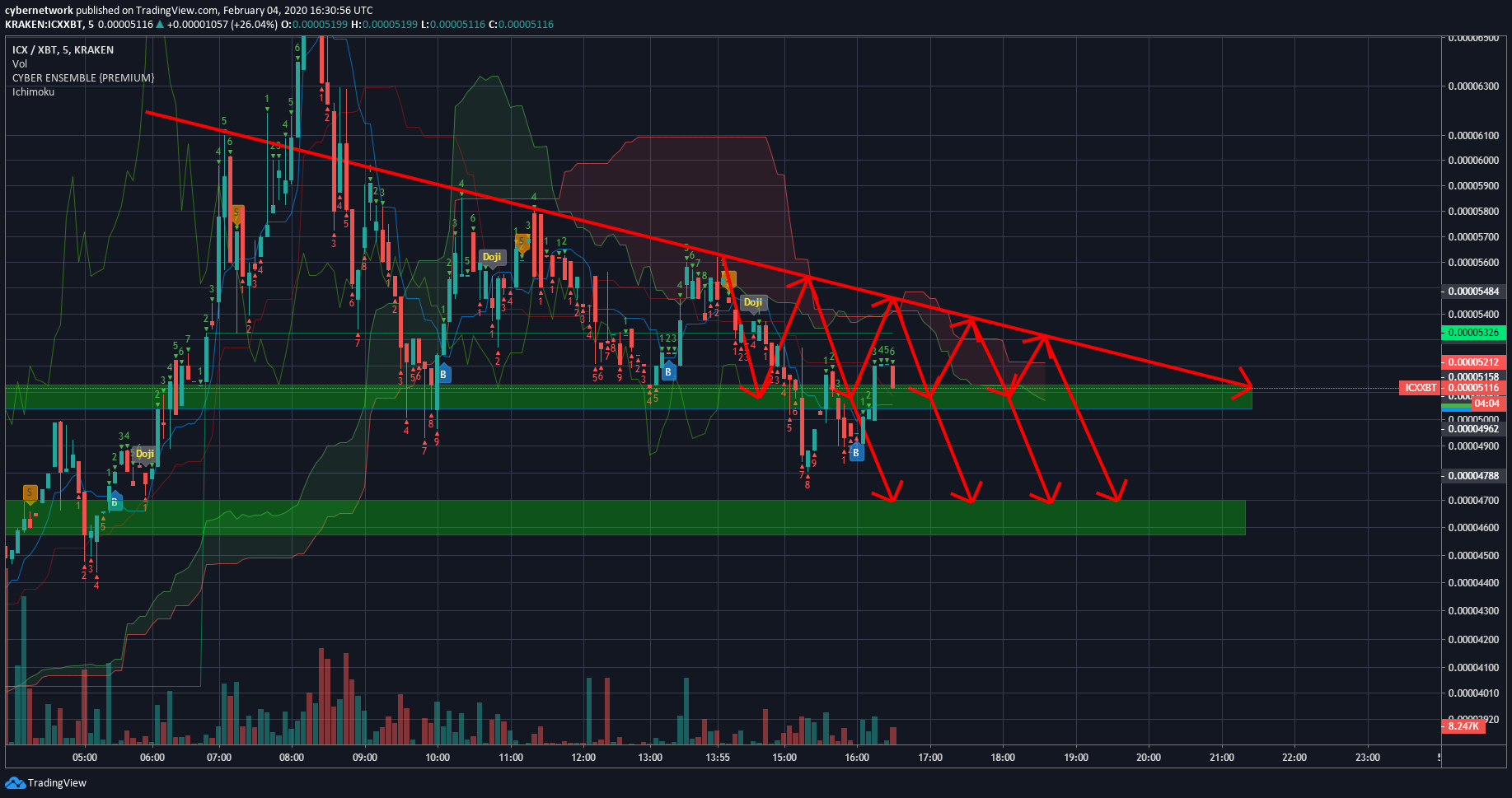Click the red 0.00005116 current price label
This screenshot has width=1512, height=798.
tap(1474, 388)
